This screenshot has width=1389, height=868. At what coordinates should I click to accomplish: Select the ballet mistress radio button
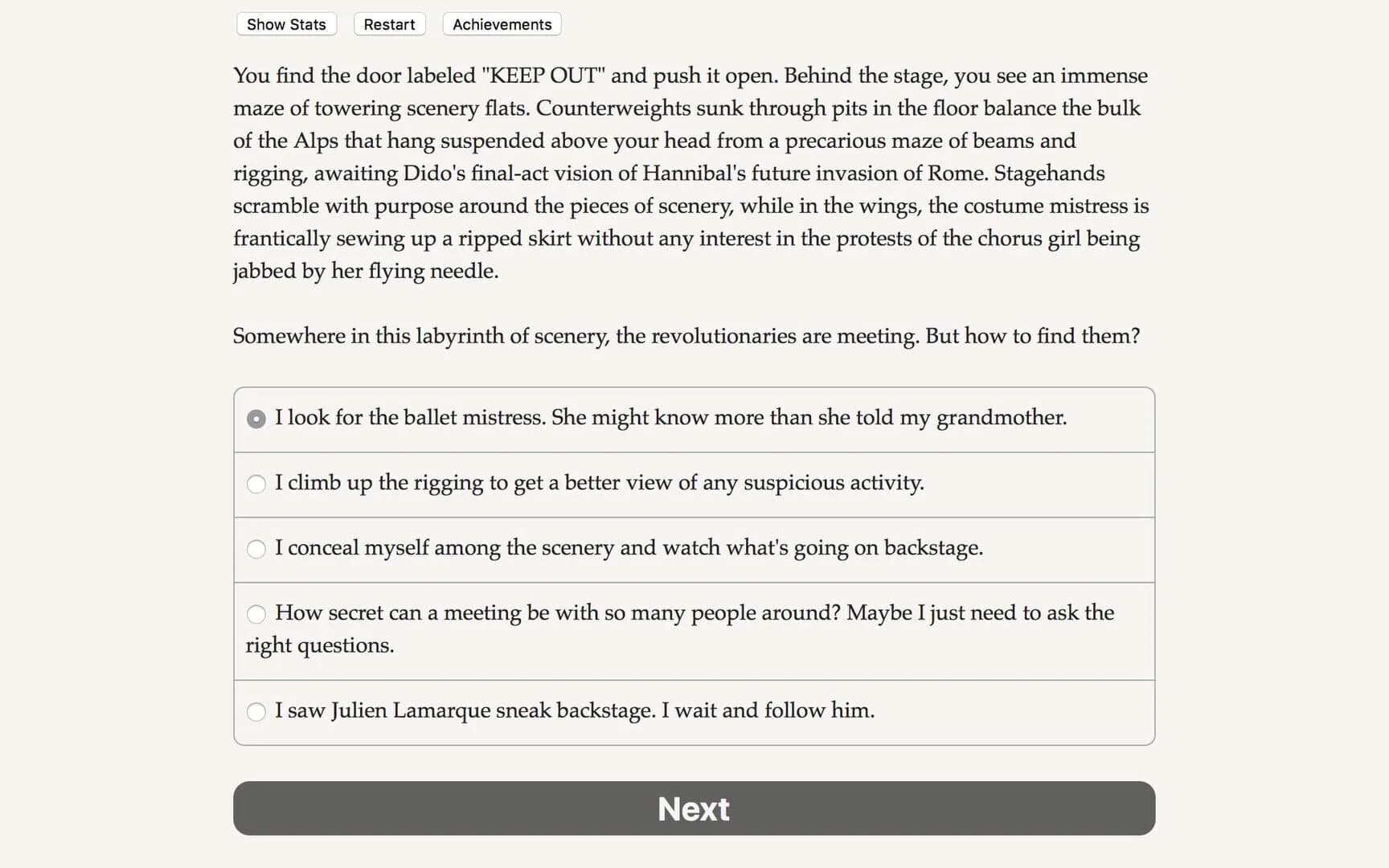point(256,419)
